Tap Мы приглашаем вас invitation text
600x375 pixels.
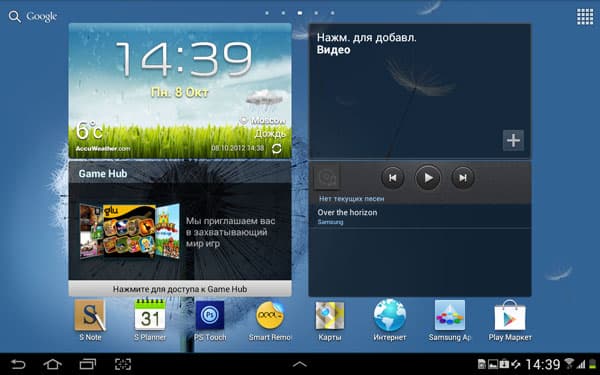tap(230, 232)
